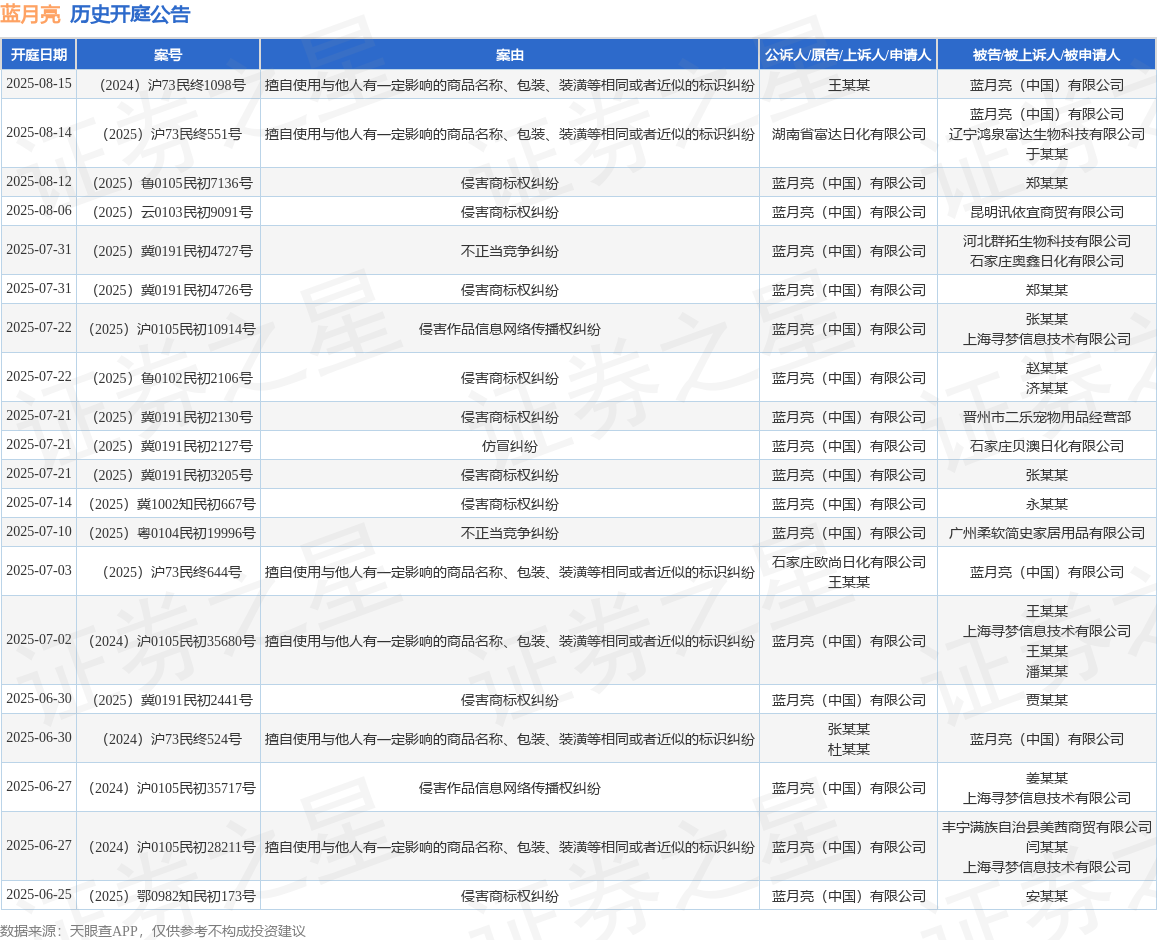Click defendant 晋州市二乐宠物用品经营部

(x=1046, y=417)
